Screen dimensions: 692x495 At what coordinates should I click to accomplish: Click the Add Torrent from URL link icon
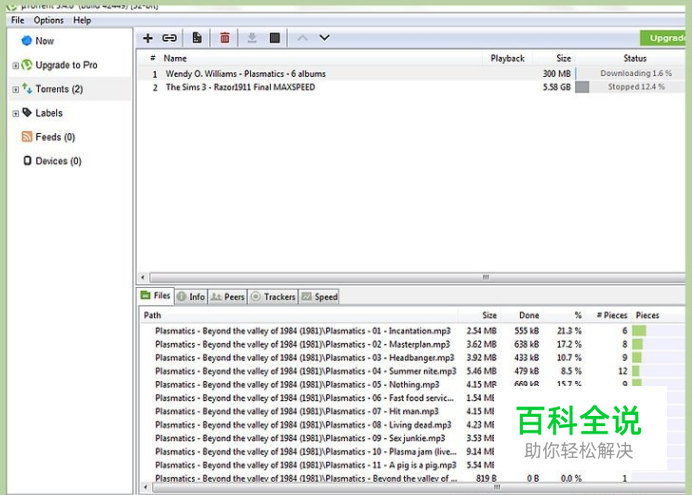click(x=169, y=38)
